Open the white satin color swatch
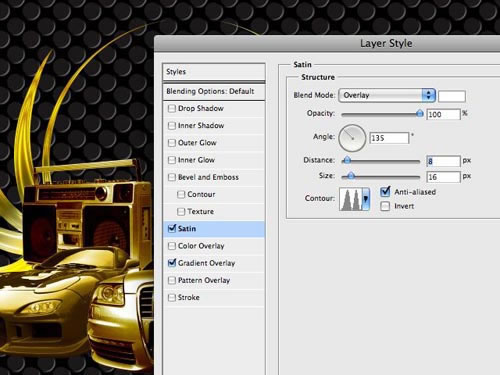The width and height of the screenshot is (500, 375). (x=452, y=96)
